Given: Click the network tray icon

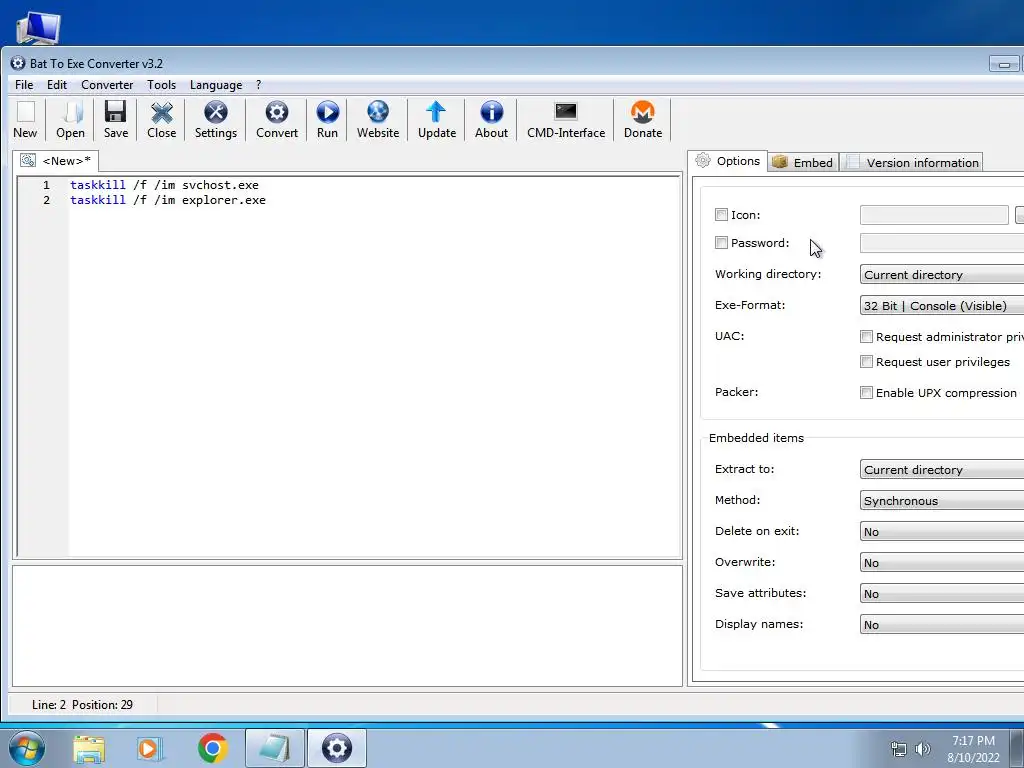Looking at the screenshot, I should [x=899, y=749].
